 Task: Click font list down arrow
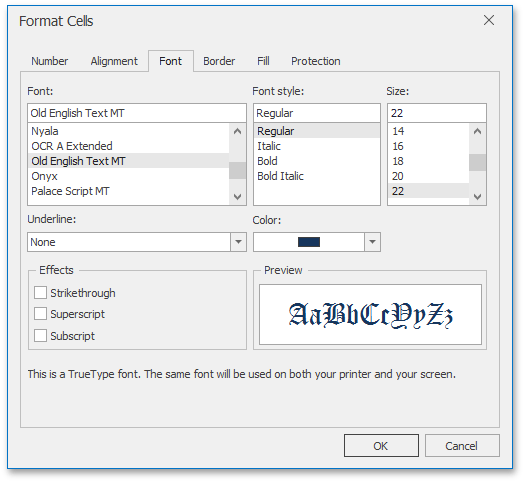(238, 197)
